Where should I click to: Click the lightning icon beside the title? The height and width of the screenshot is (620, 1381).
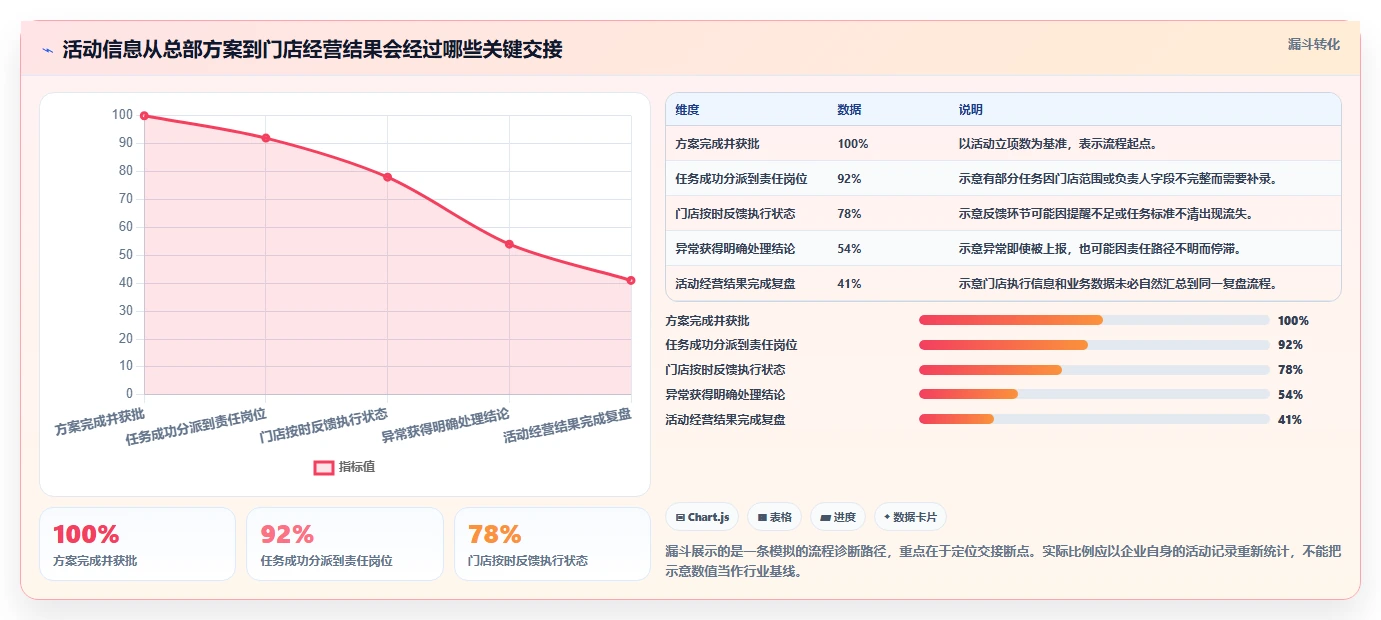[47, 50]
